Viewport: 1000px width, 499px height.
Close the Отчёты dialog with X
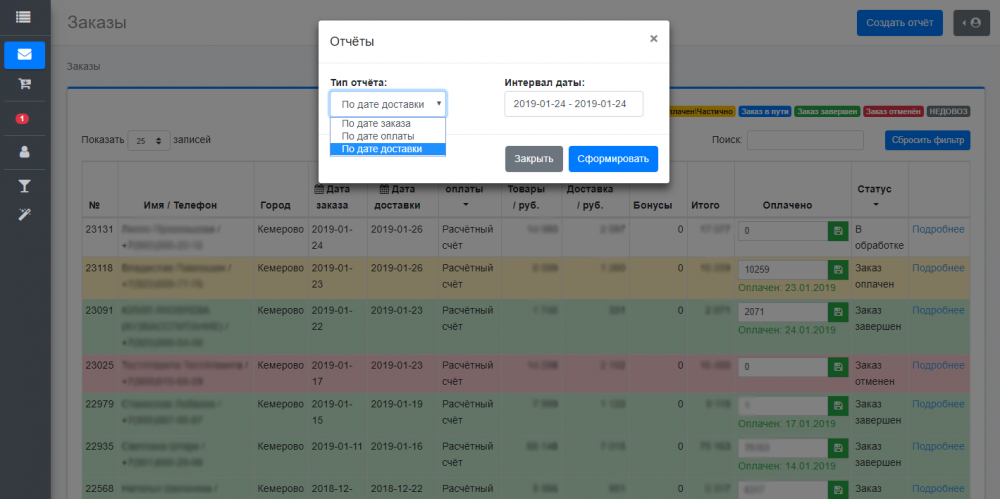point(653,39)
